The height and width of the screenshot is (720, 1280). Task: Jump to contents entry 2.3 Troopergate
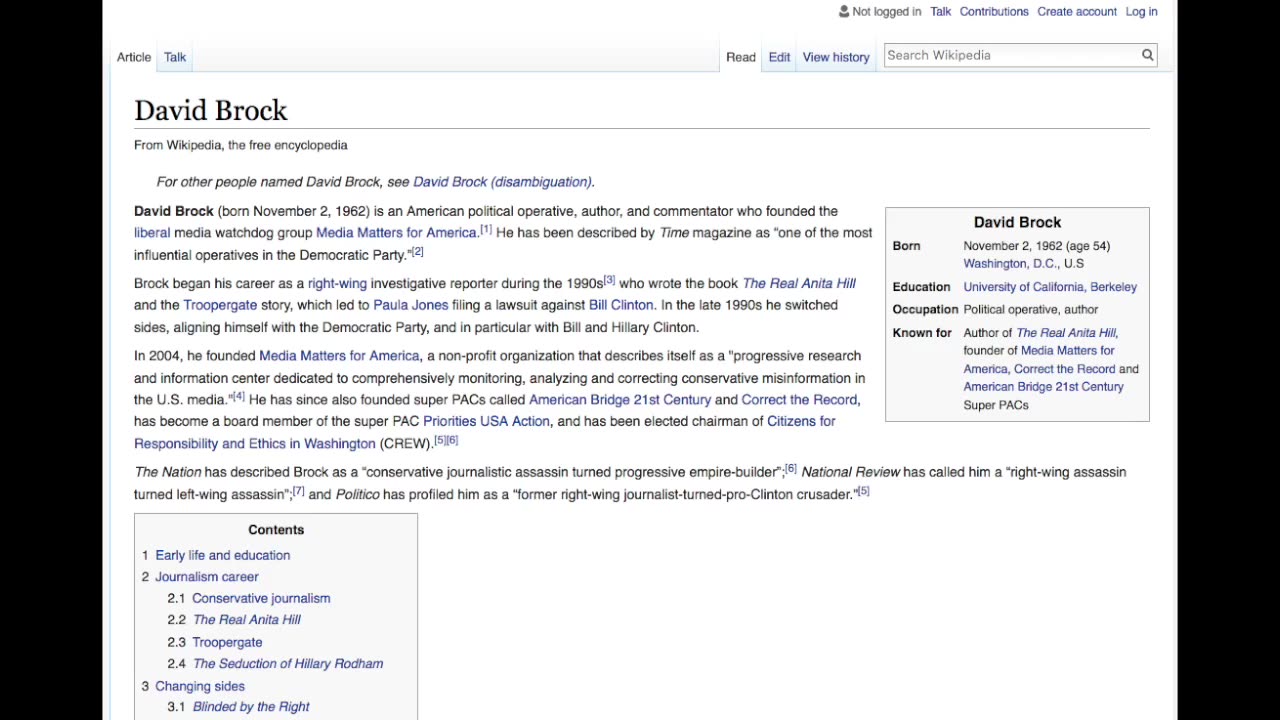(x=227, y=642)
